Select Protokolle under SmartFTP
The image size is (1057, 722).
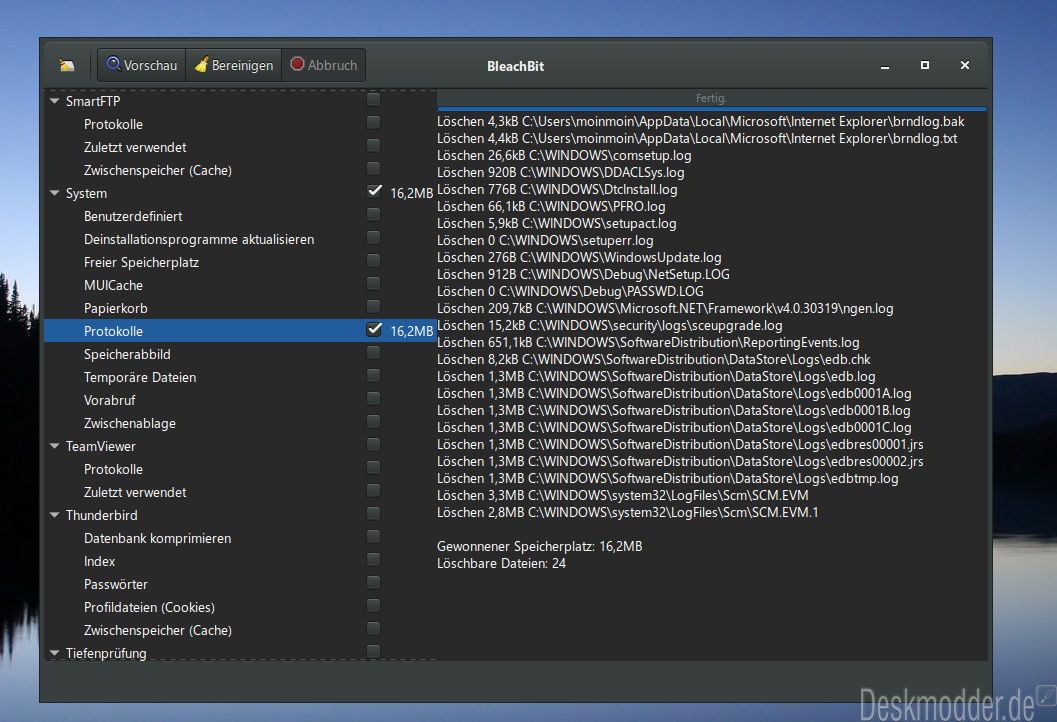click(113, 125)
